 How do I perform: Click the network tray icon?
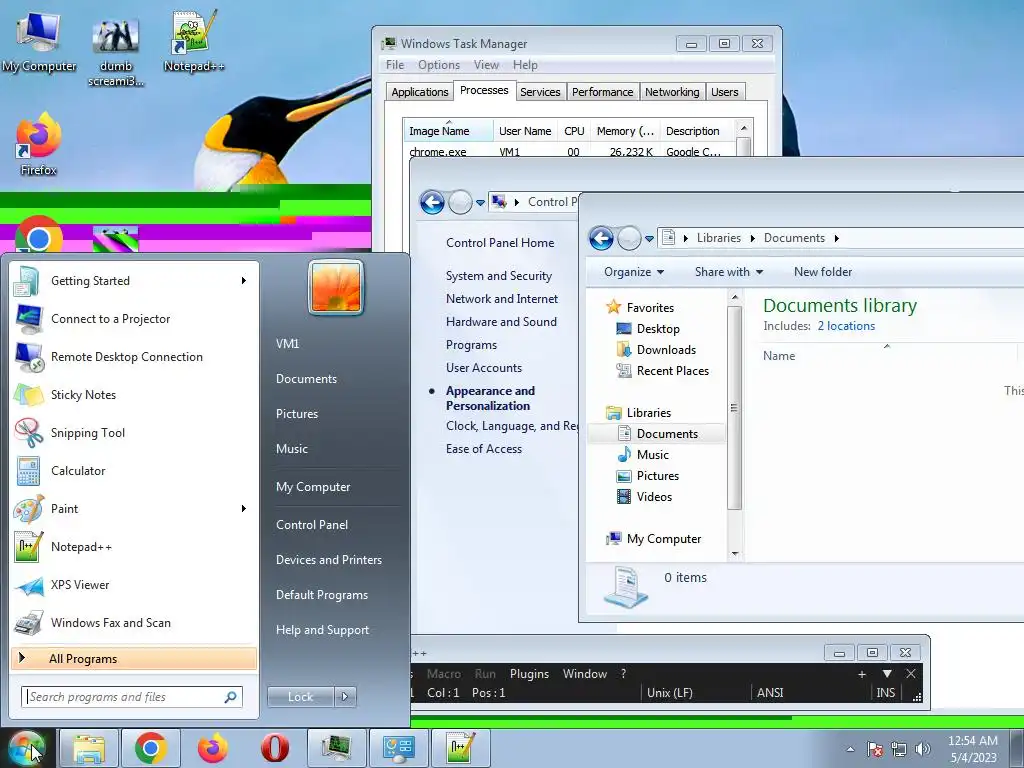pyautogui.click(x=899, y=750)
